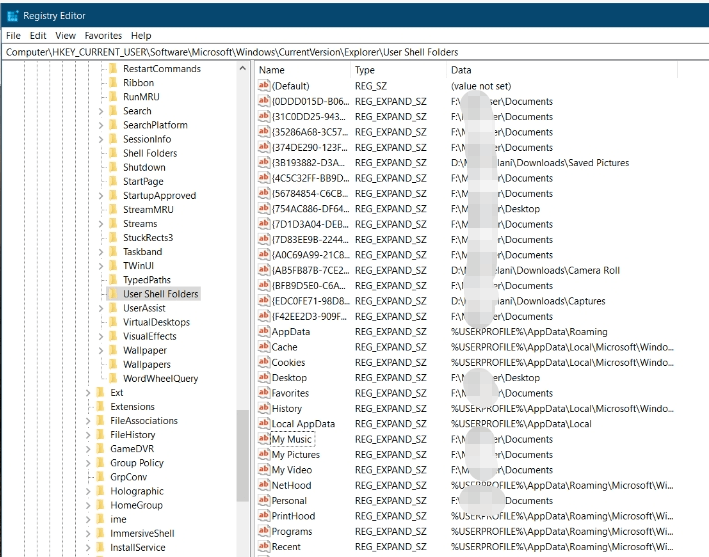Select the StuckRects3 key folder icon
This screenshot has width=709, height=557.
pyautogui.click(x=113, y=238)
